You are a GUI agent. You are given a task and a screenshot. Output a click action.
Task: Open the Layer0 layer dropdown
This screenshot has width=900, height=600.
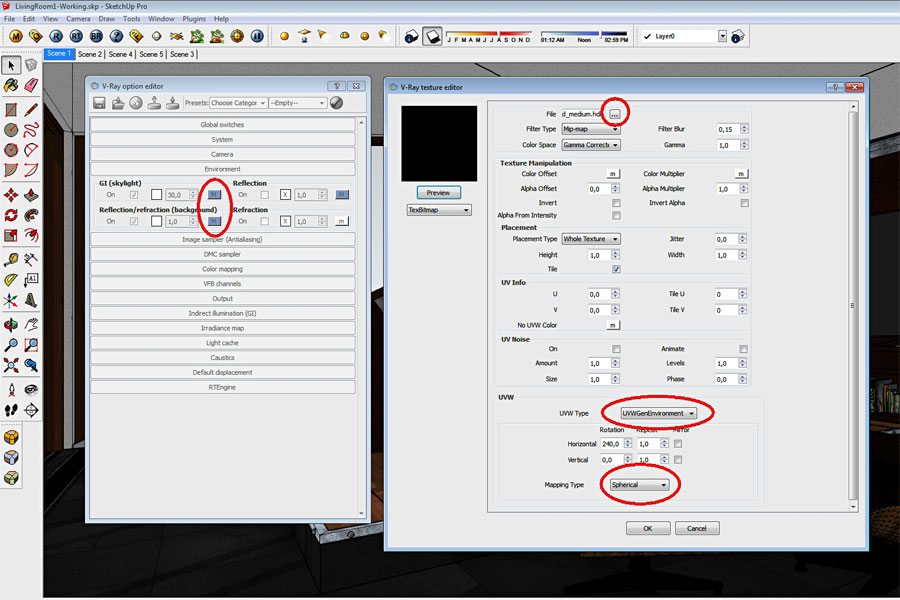pos(723,37)
